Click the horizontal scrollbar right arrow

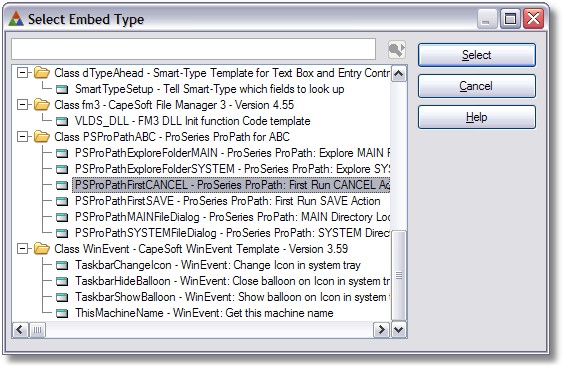tap(381, 330)
